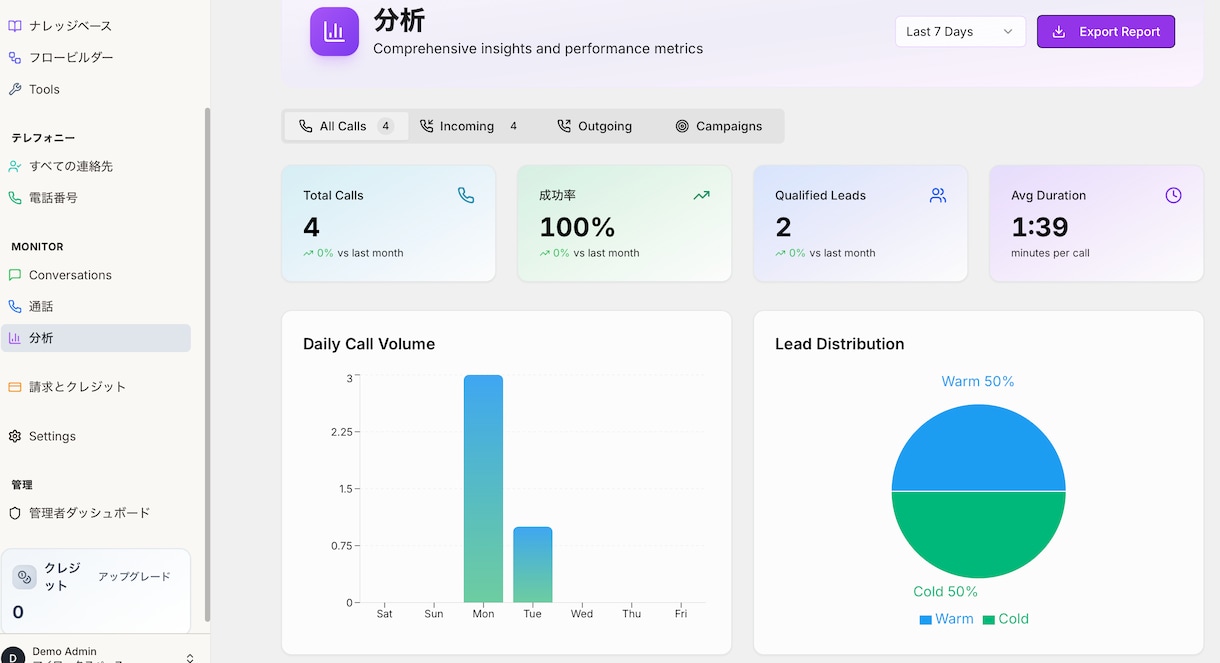Click the Daily Call Volume heading
The height and width of the screenshot is (663, 1220).
(x=369, y=344)
